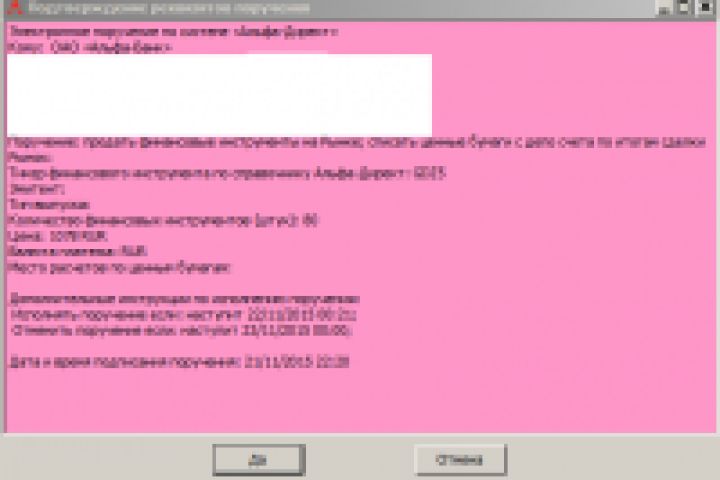
Task: Click the Цена line showing RUR
Action: tap(58, 236)
